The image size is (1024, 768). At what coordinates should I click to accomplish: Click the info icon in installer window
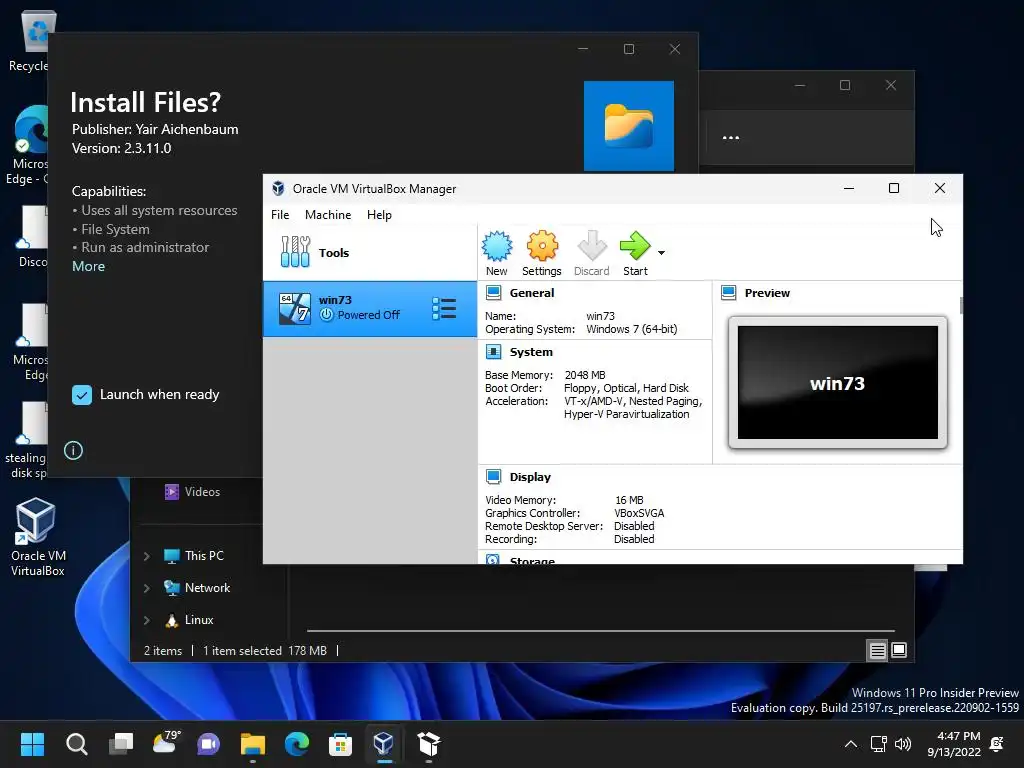(x=73, y=450)
